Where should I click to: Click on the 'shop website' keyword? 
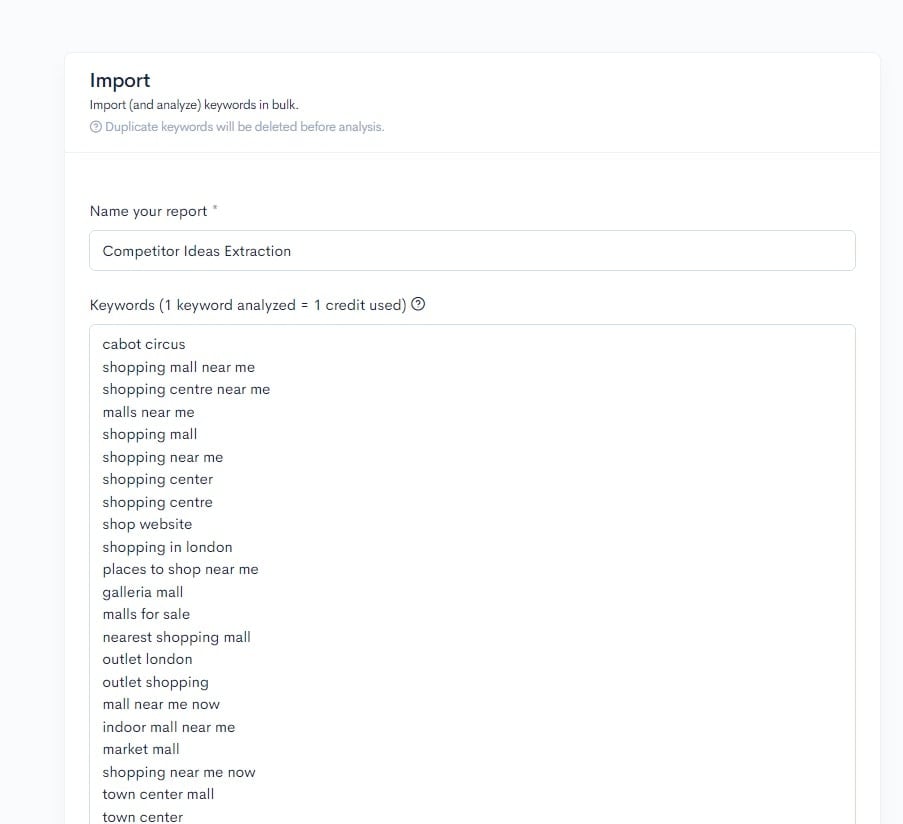click(x=147, y=524)
